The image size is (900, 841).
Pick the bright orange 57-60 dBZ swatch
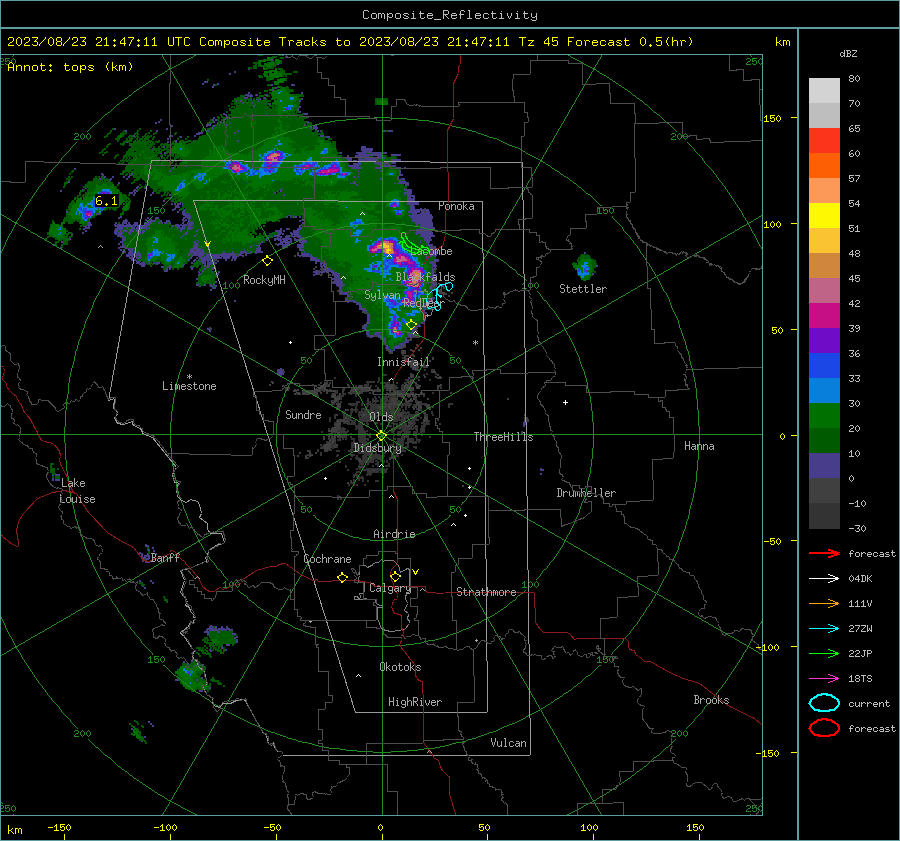tap(824, 166)
